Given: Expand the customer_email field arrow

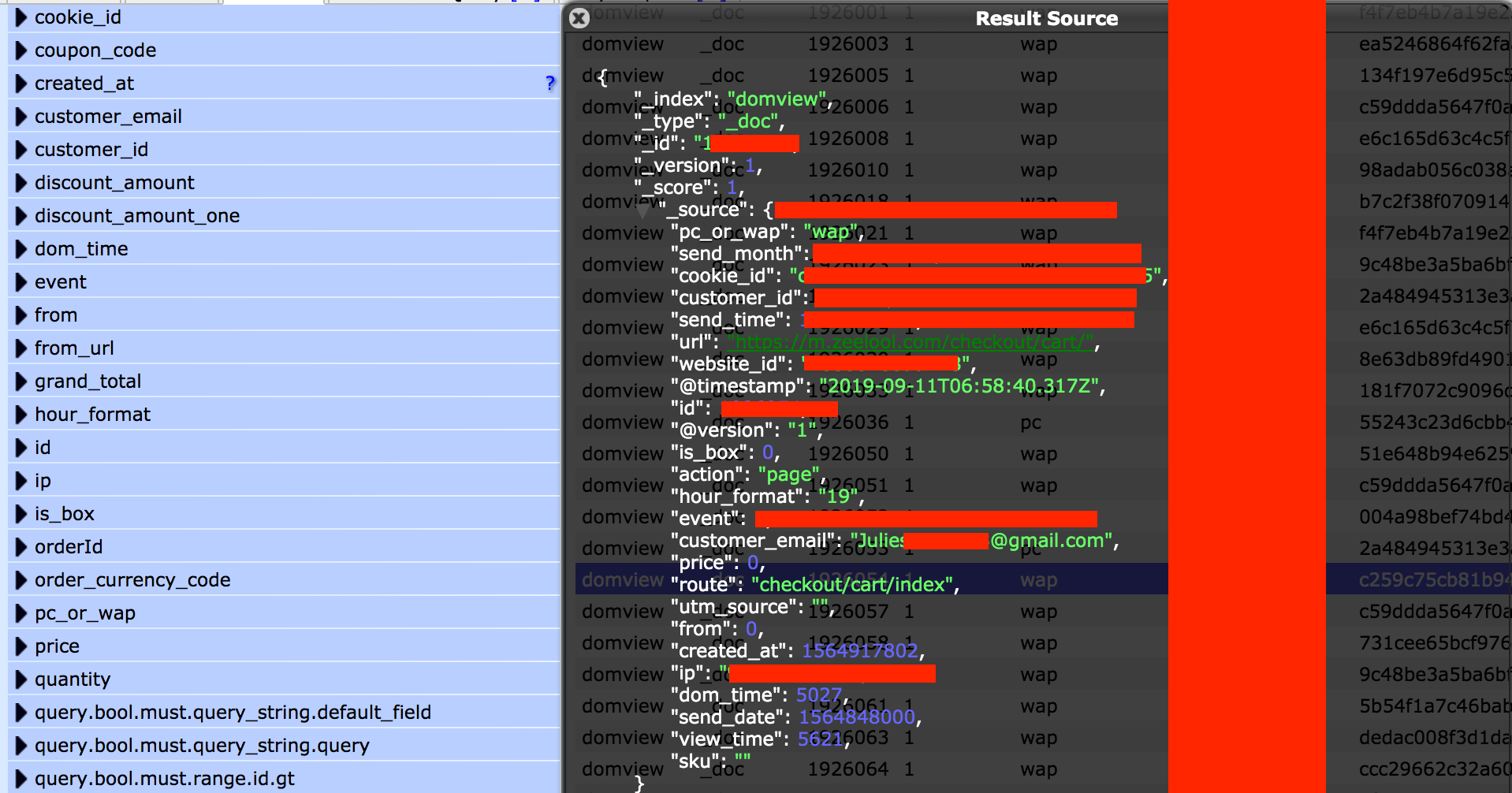Looking at the screenshot, I should (21, 117).
